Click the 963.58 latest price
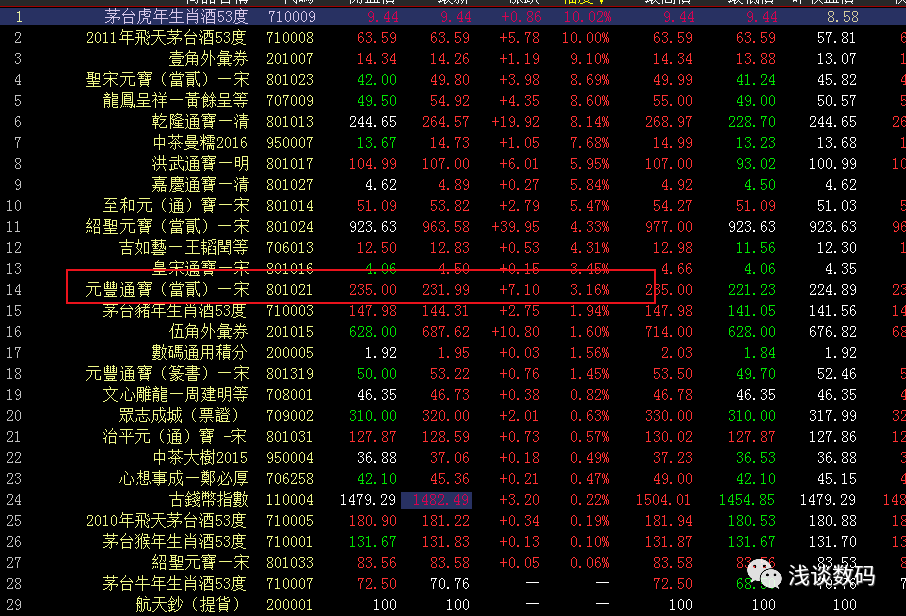Screen dimensions: 906x616 [x=445, y=227]
